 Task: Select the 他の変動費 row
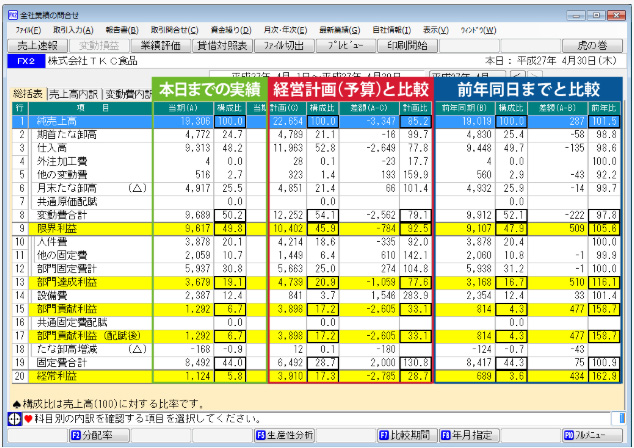coord(317,175)
